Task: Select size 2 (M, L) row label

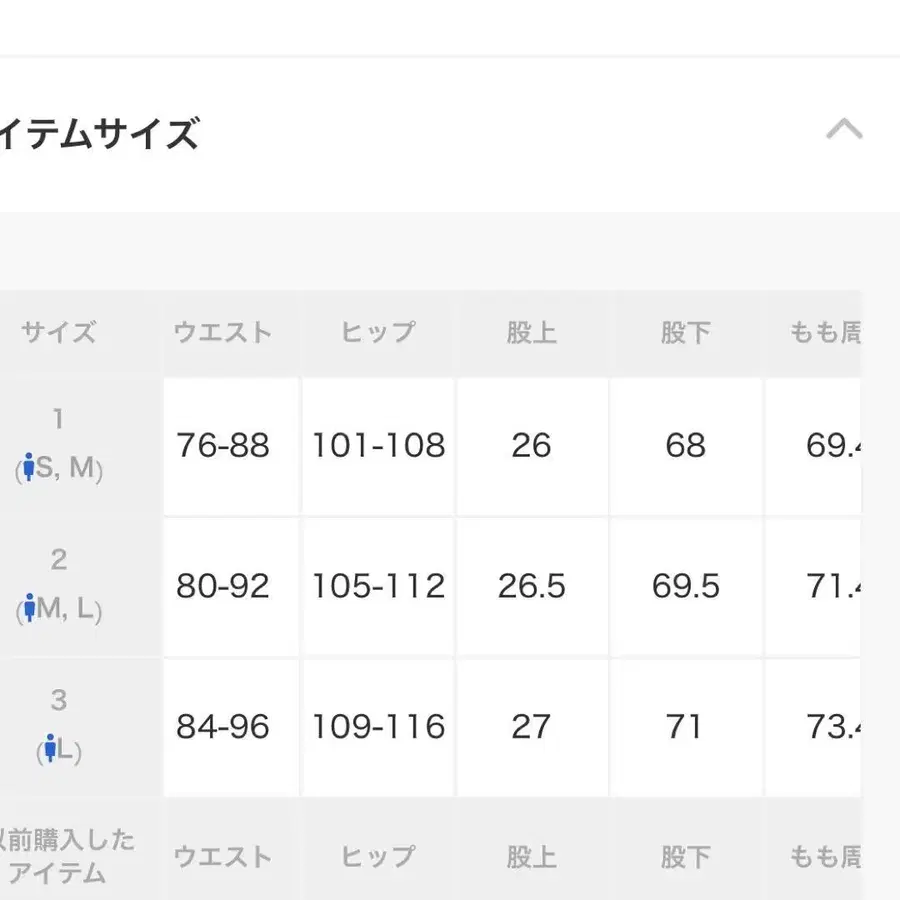Action: pos(59,586)
